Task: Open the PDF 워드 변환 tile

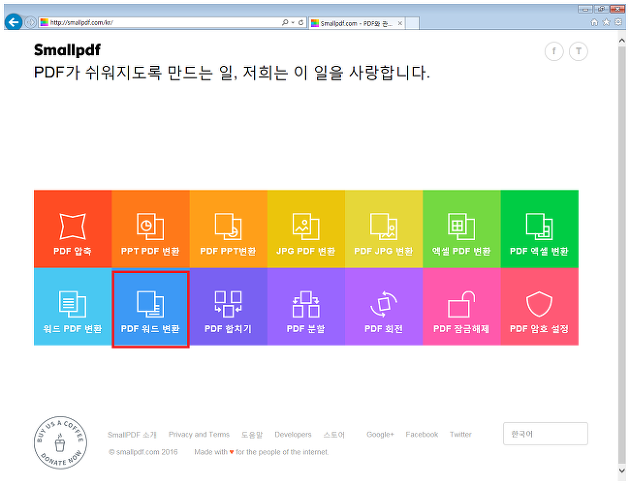Action: [x=151, y=309]
